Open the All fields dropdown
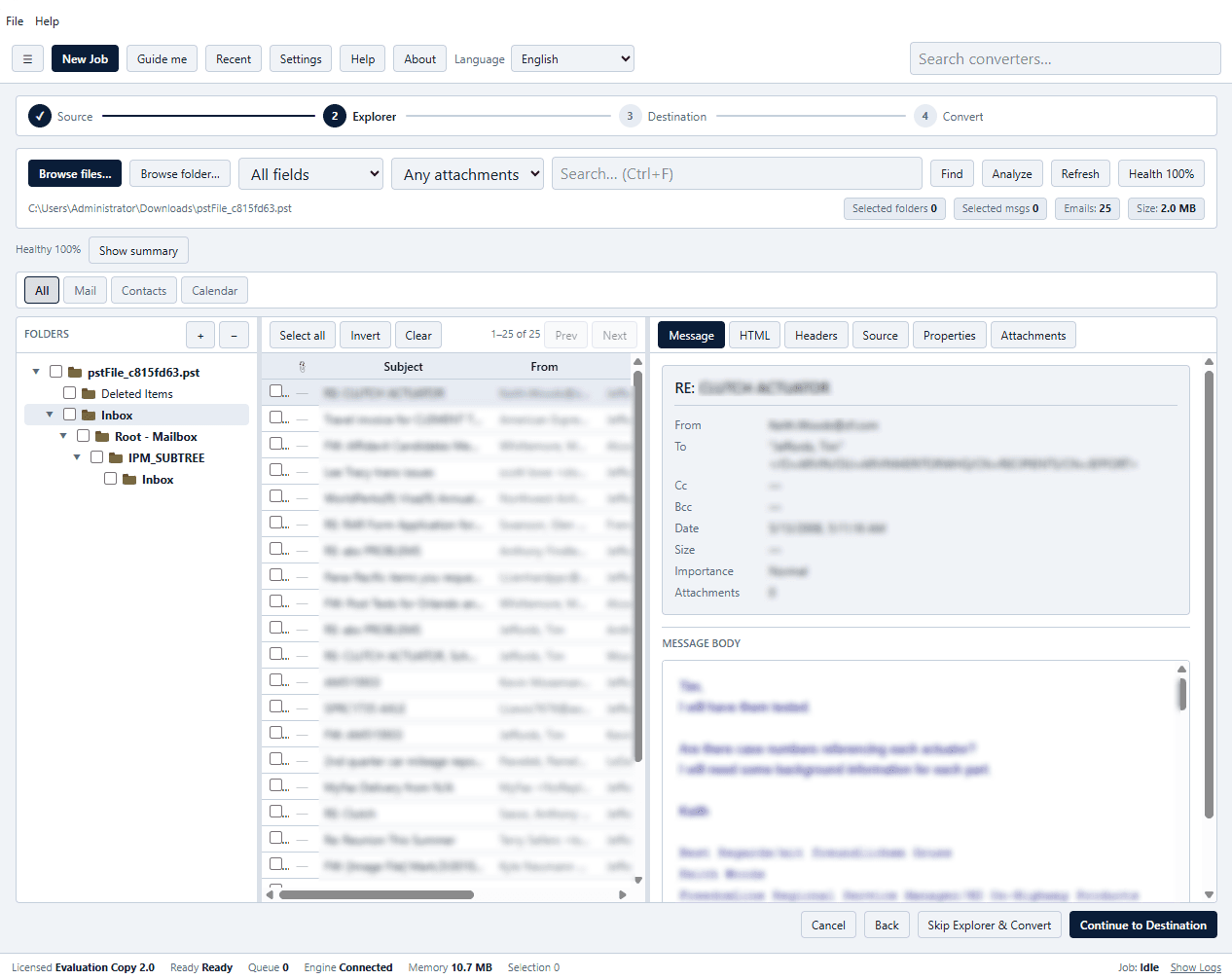 tap(311, 174)
